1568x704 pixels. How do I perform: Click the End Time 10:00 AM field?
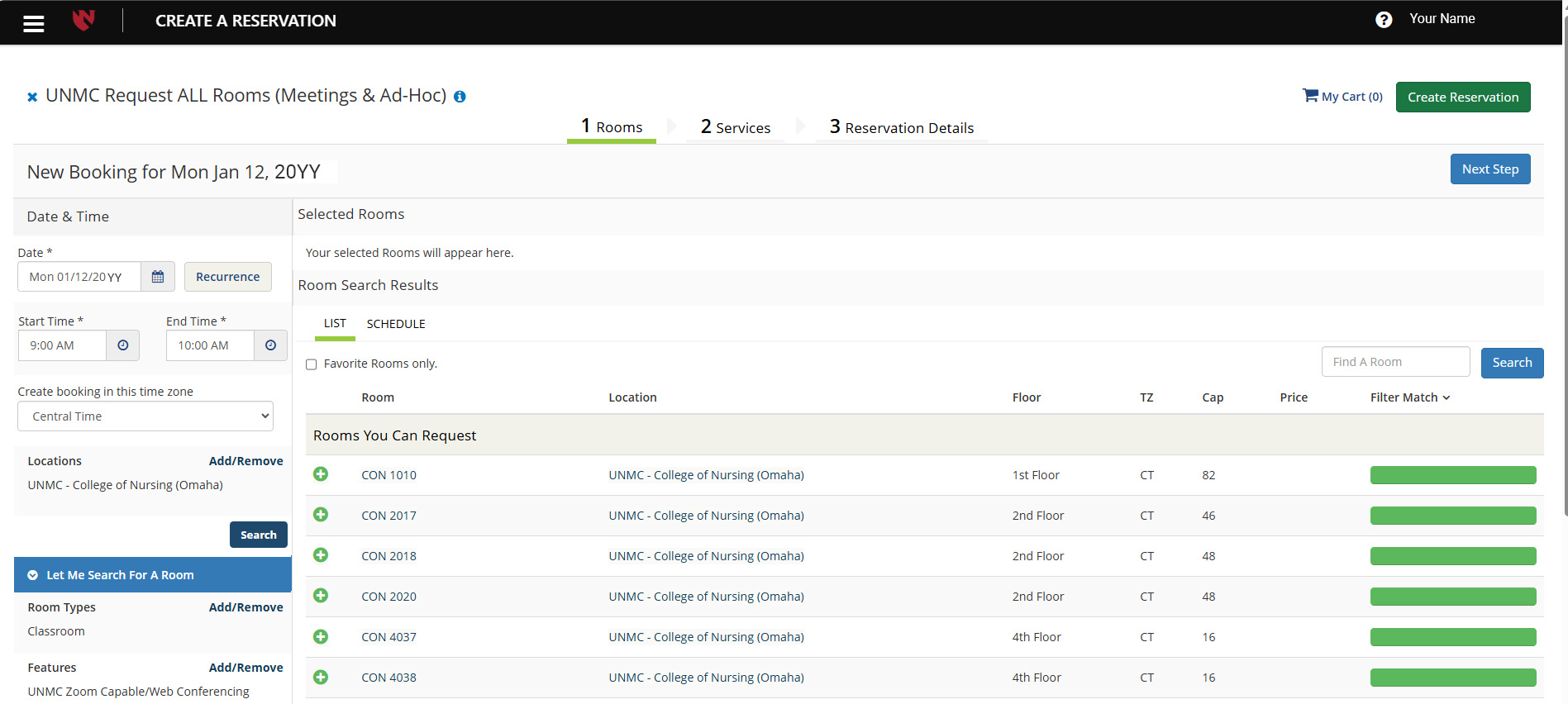click(x=210, y=345)
